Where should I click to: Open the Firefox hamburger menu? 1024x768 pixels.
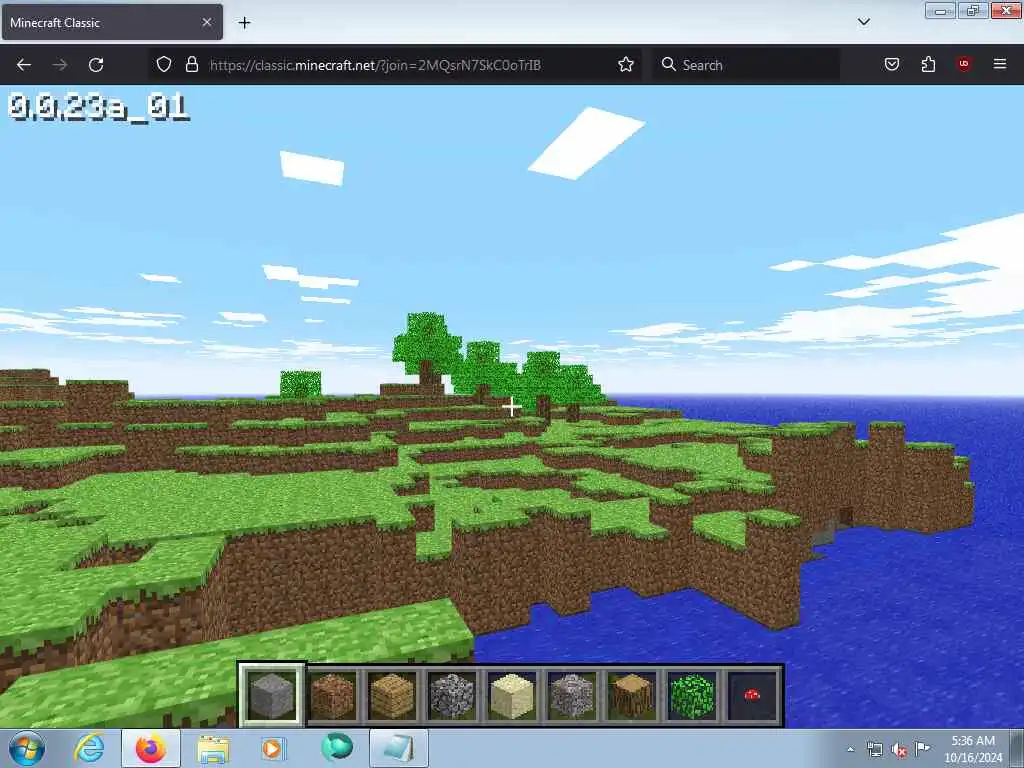click(x=1000, y=64)
